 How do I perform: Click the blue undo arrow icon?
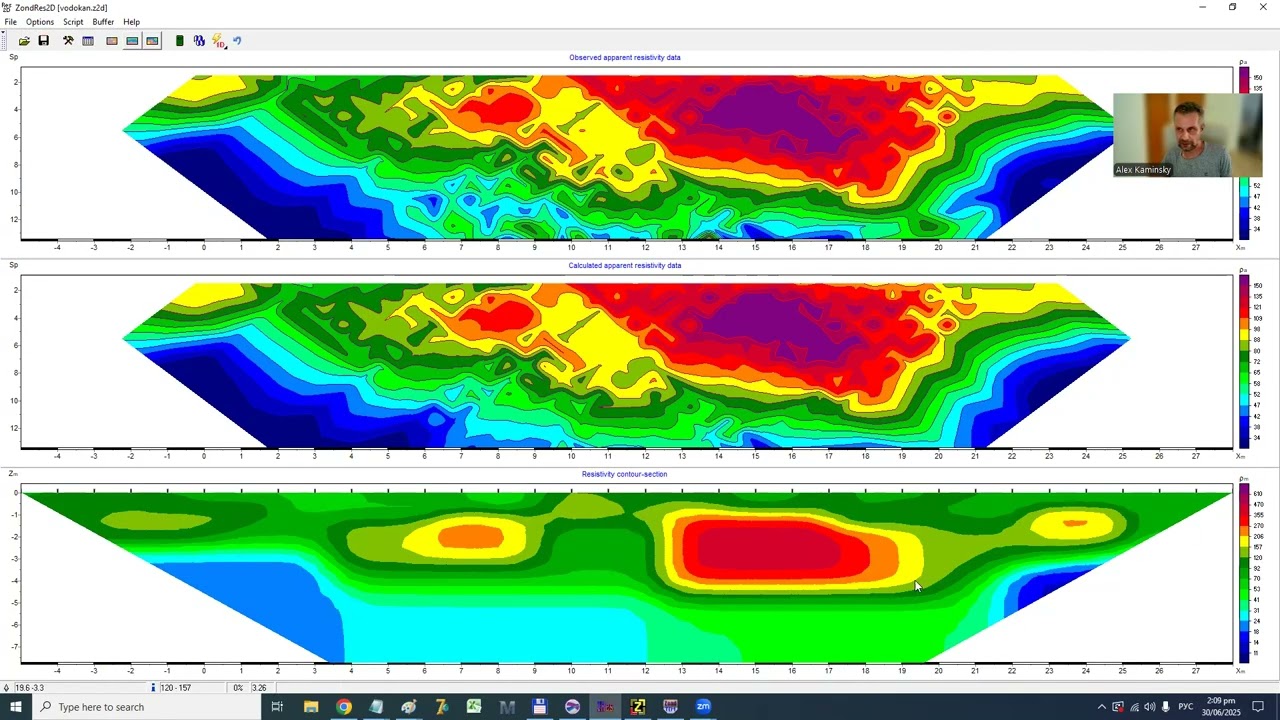pyautogui.click(x=237, y=41)
